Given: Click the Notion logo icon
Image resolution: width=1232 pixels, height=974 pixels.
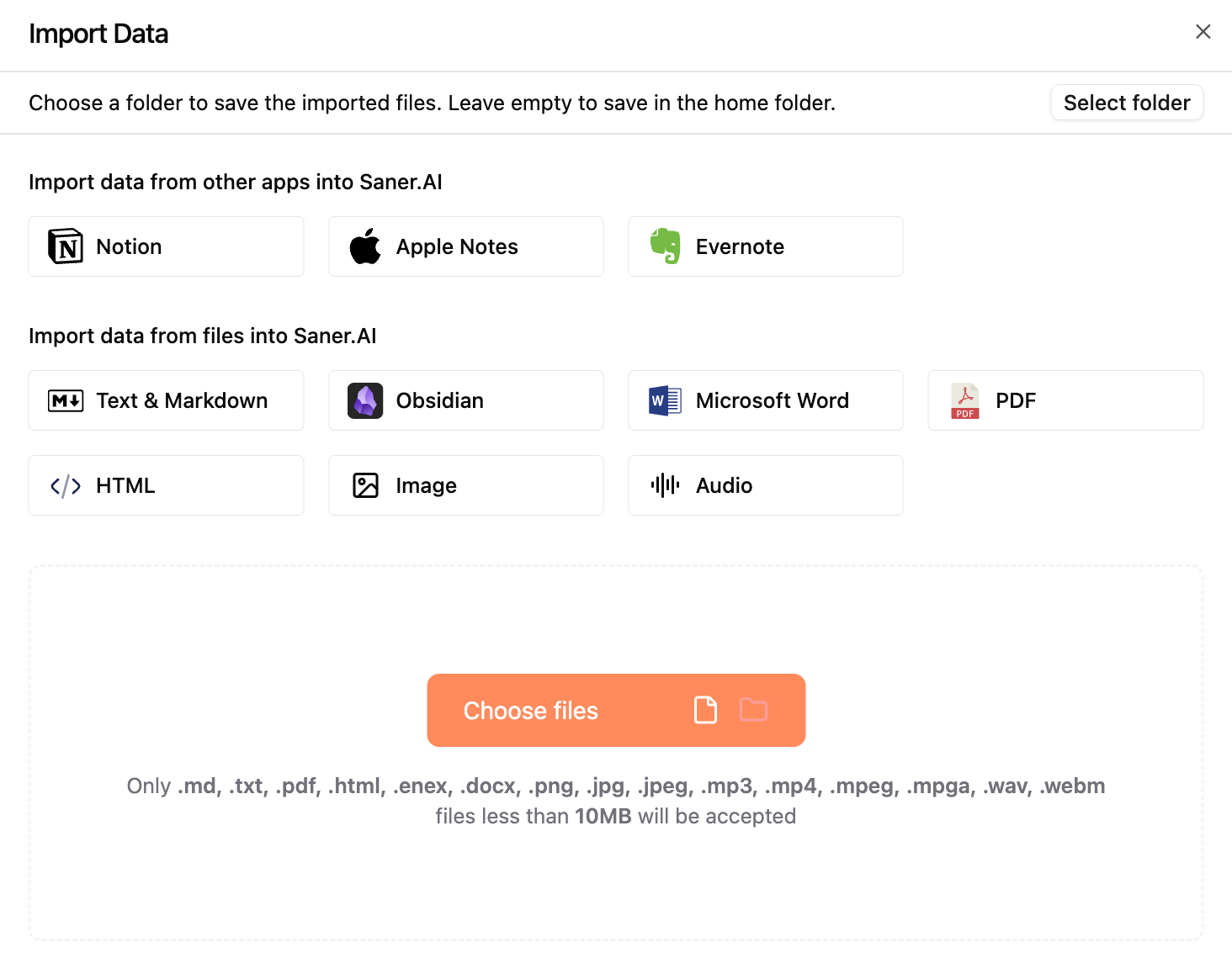Looking at the screenshot, I should (66, 246).
